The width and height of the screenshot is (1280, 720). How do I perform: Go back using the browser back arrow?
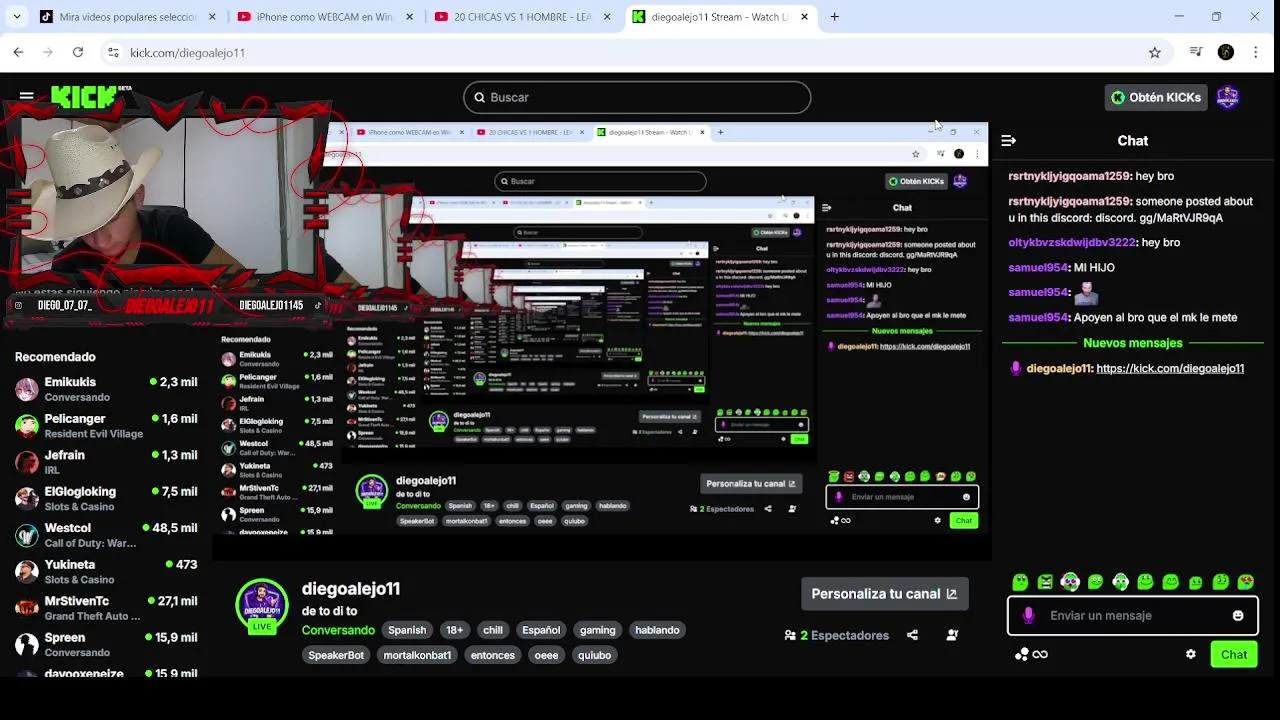tap(18, 52)
